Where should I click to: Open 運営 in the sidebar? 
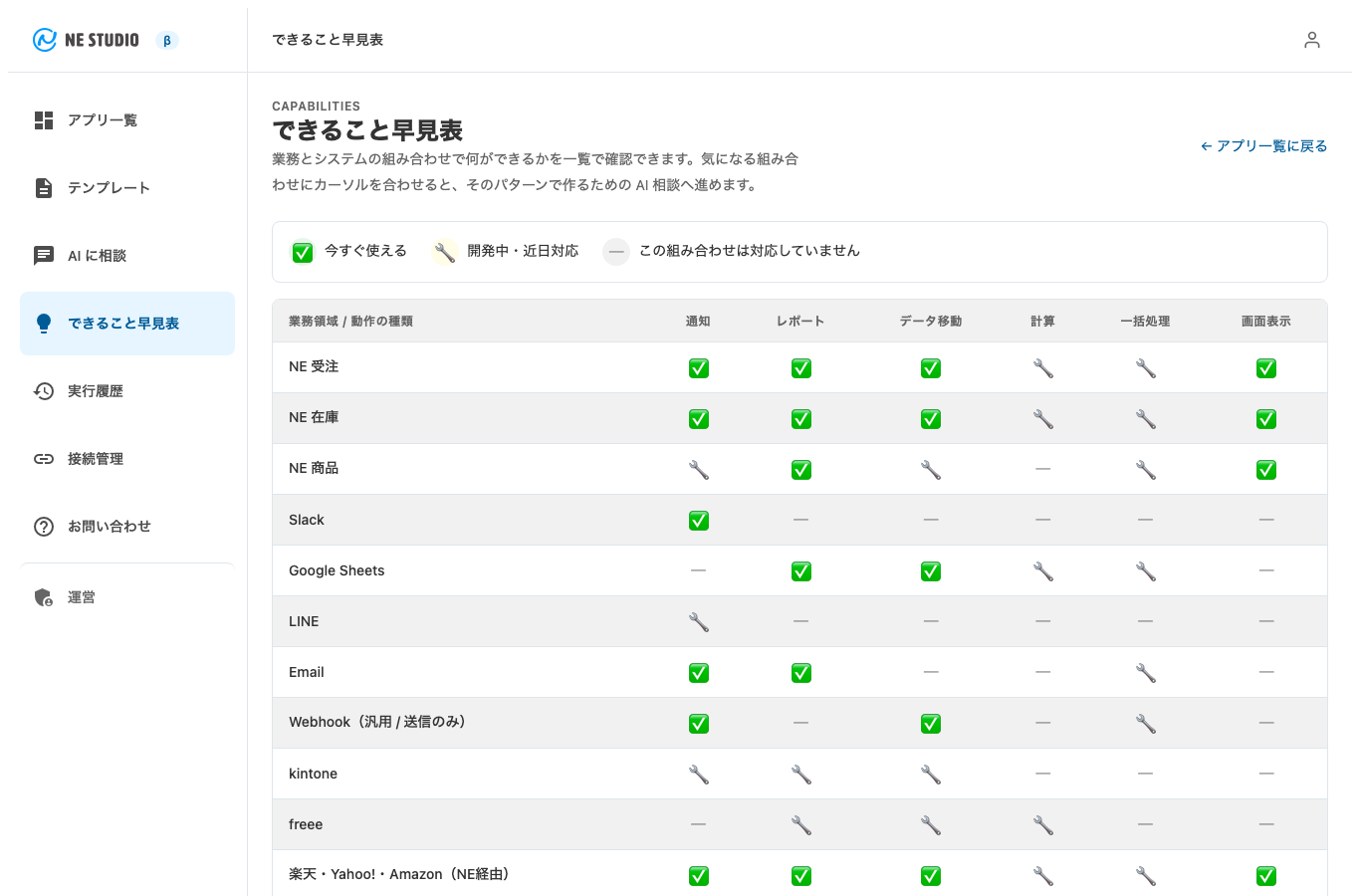click(127, 597)
